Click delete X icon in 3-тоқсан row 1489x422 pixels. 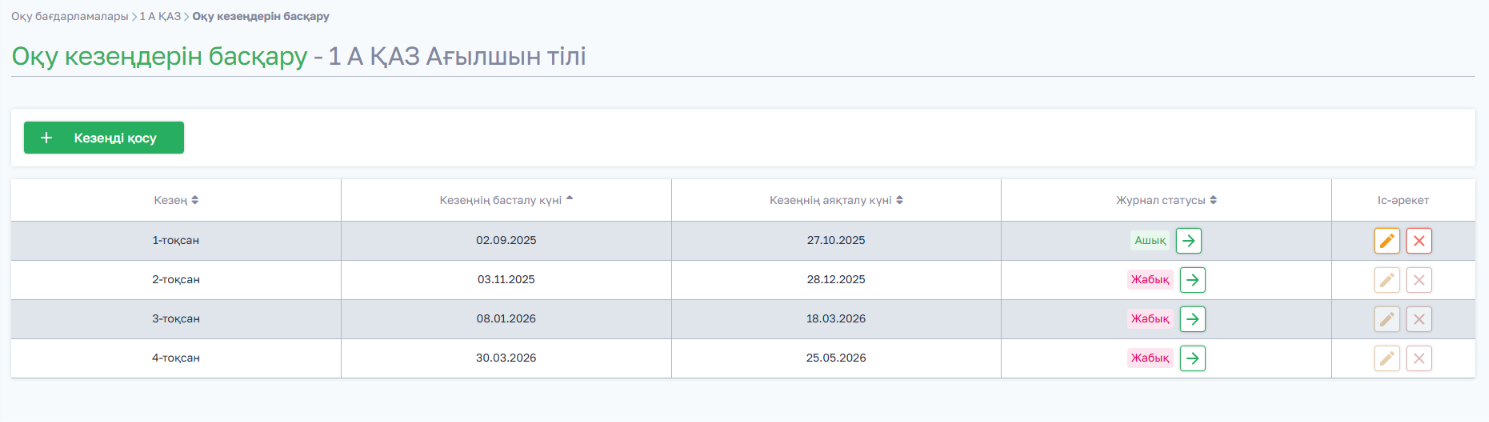click(1419, 319)
